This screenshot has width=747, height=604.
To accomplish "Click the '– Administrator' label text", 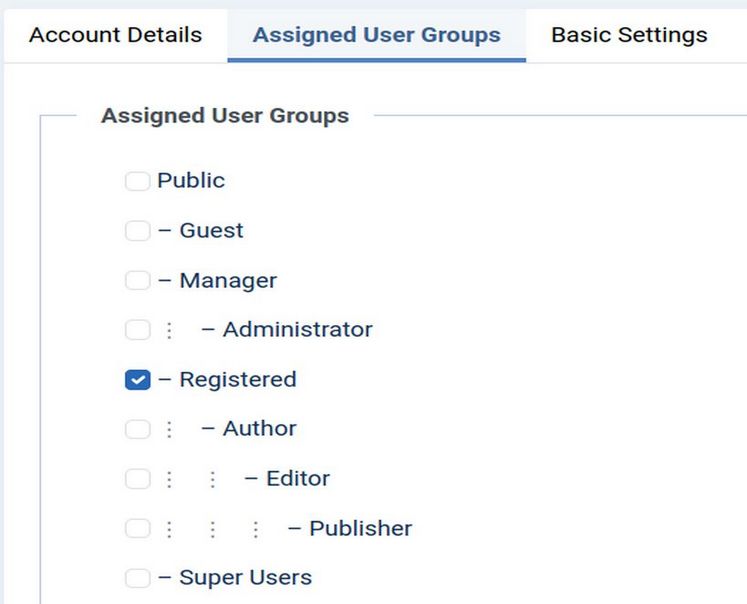I will pos(287,330).
